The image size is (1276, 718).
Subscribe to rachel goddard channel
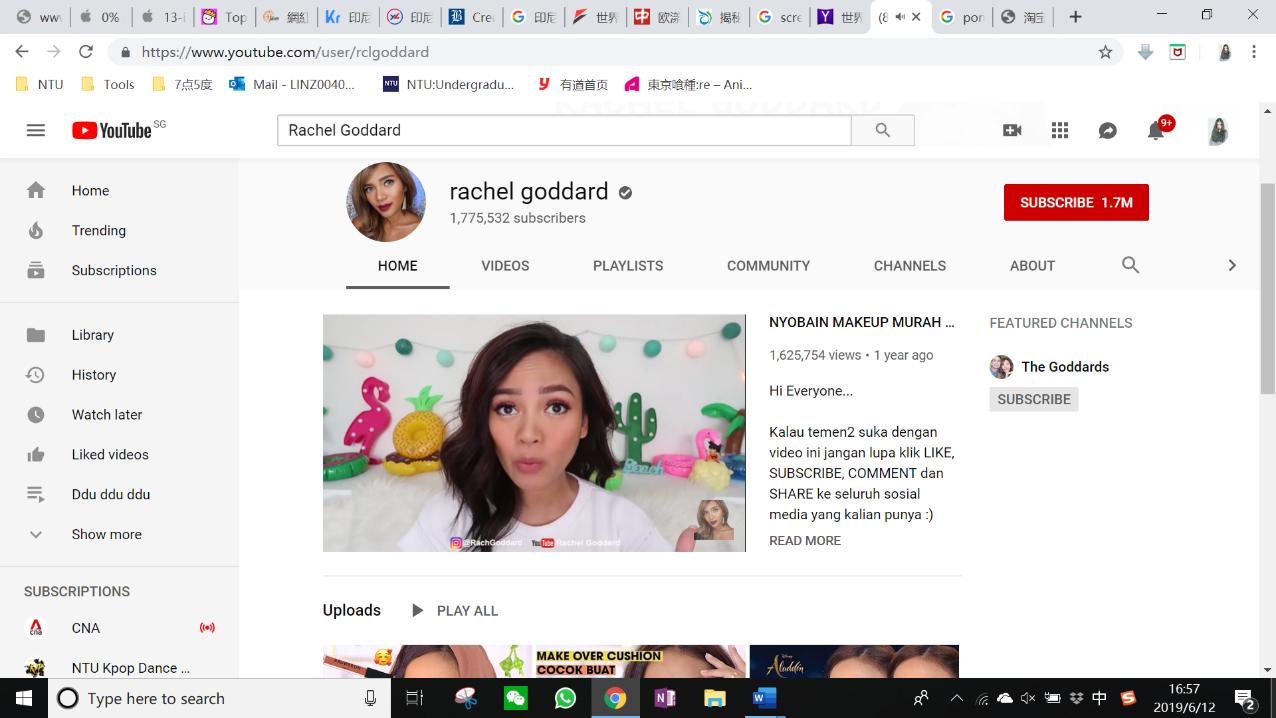click(x=1076, y=202)
